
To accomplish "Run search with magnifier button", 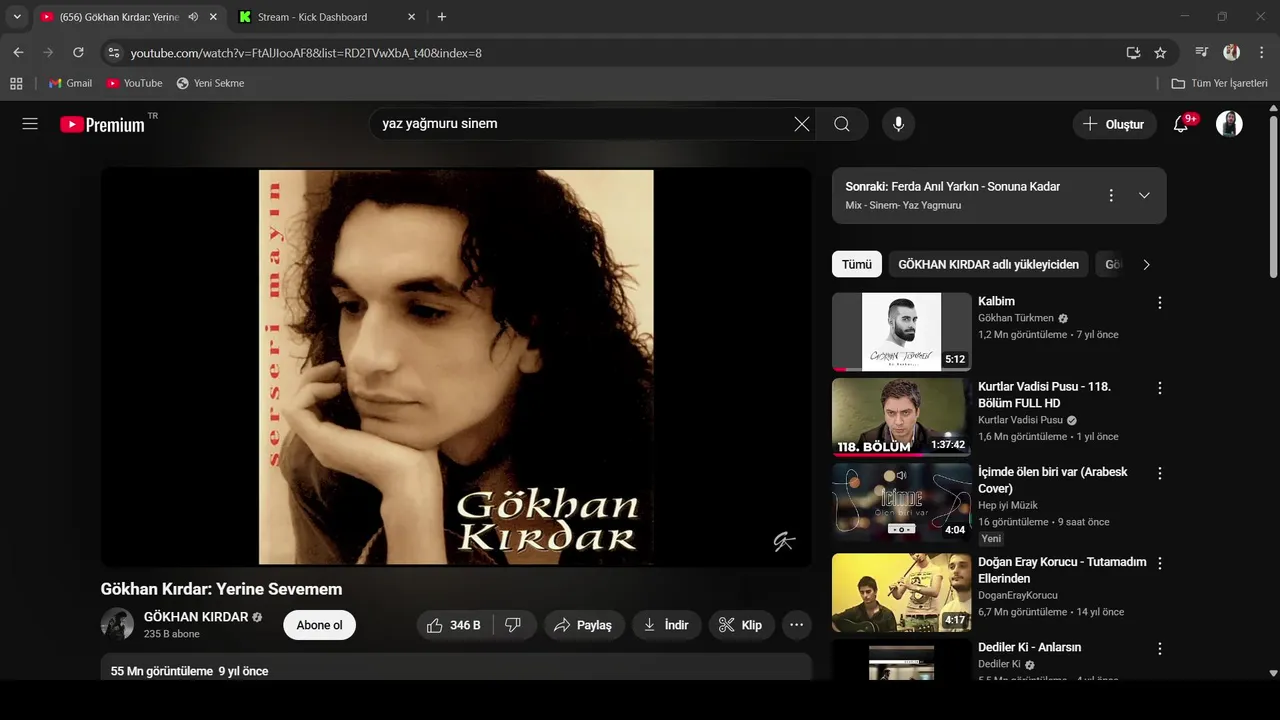I will 842,124.
